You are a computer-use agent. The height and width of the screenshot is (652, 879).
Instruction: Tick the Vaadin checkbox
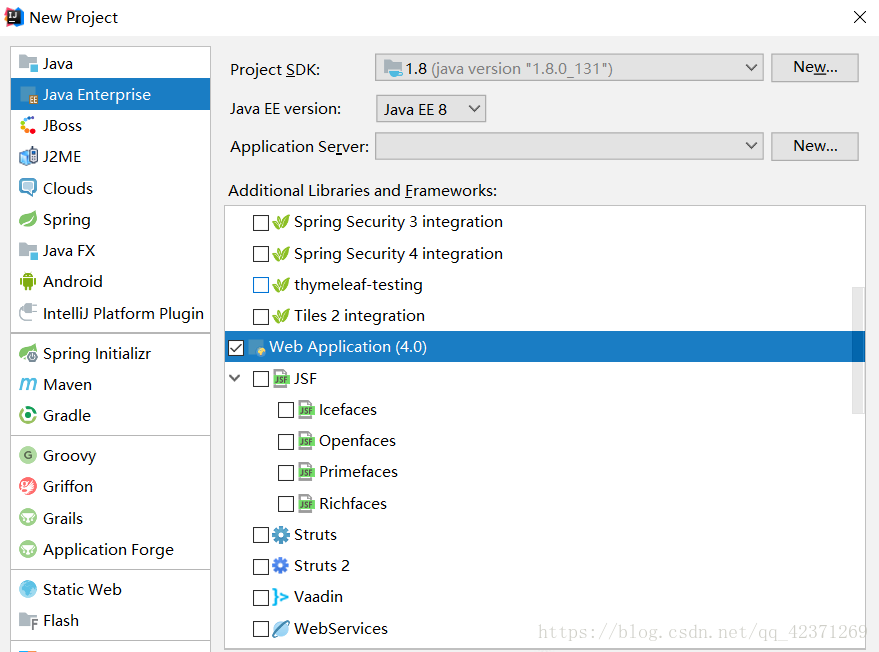point(261,598)
